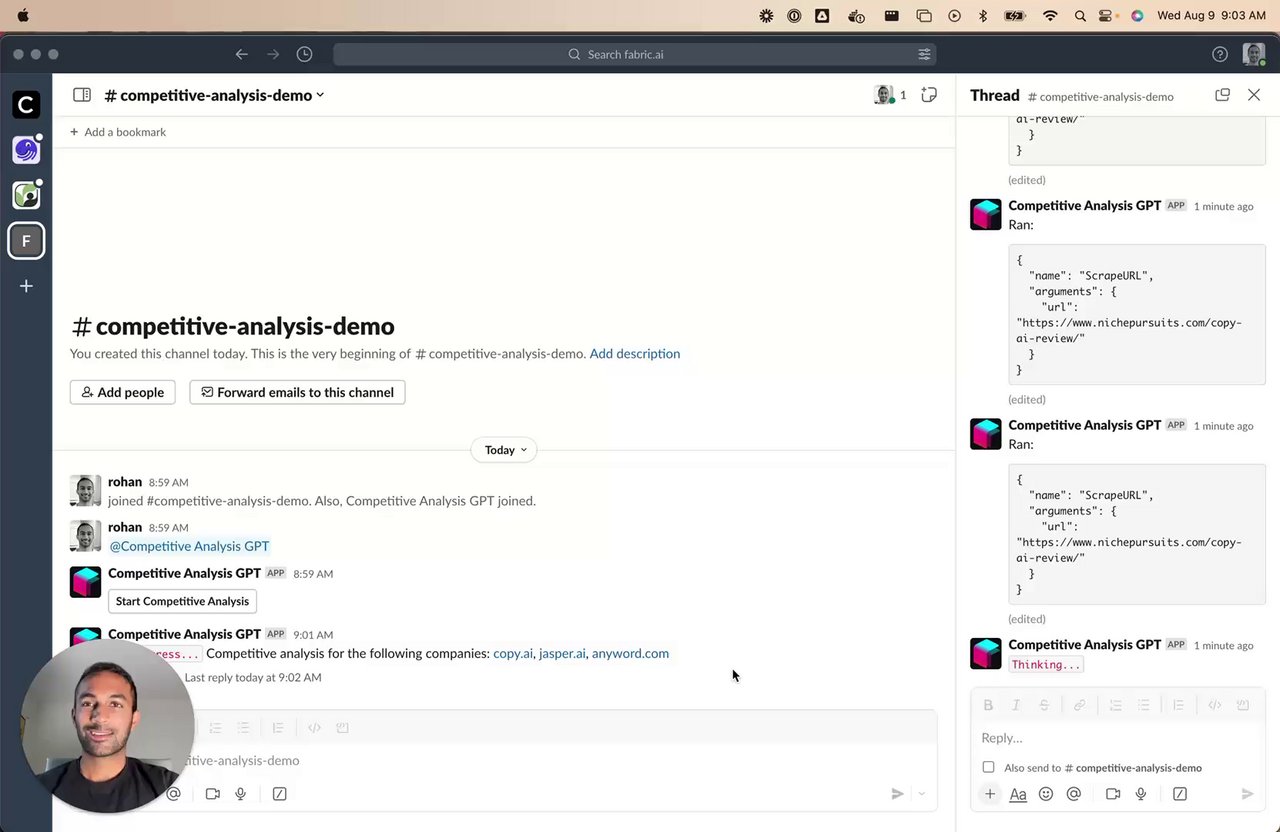Viewport: 1280px width, 832px height.
Task: Focus the Search fabric.ai field
Action: click(635, 54)
